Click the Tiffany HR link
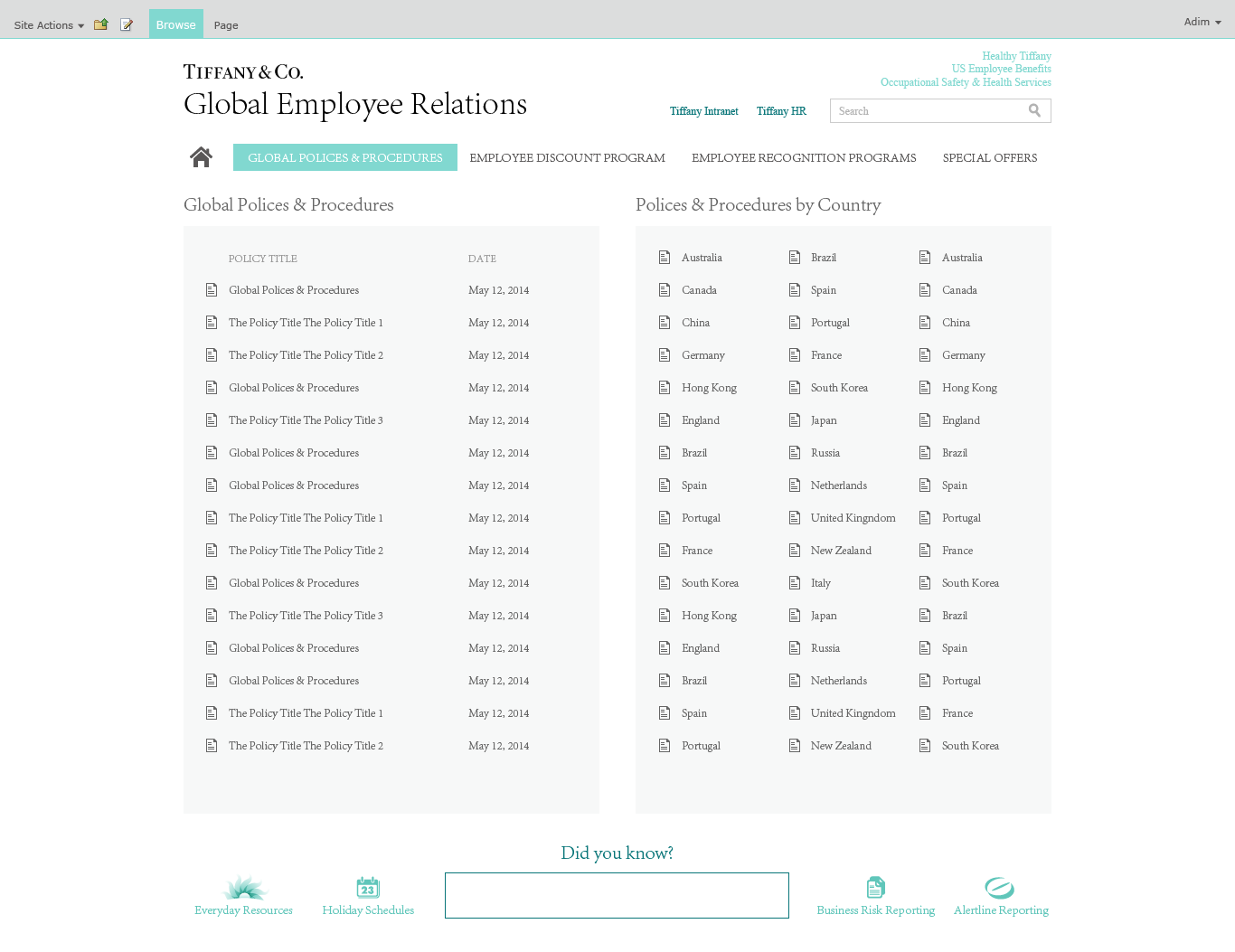 click(x=781, y=111)
